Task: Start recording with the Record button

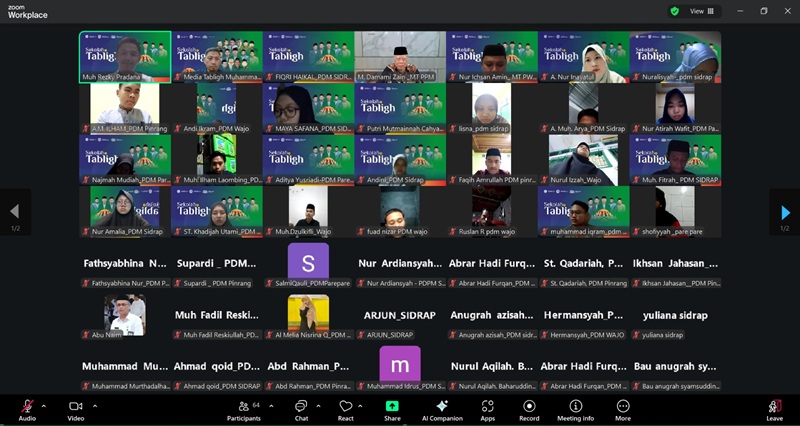Action: click(x=529, y=408)
